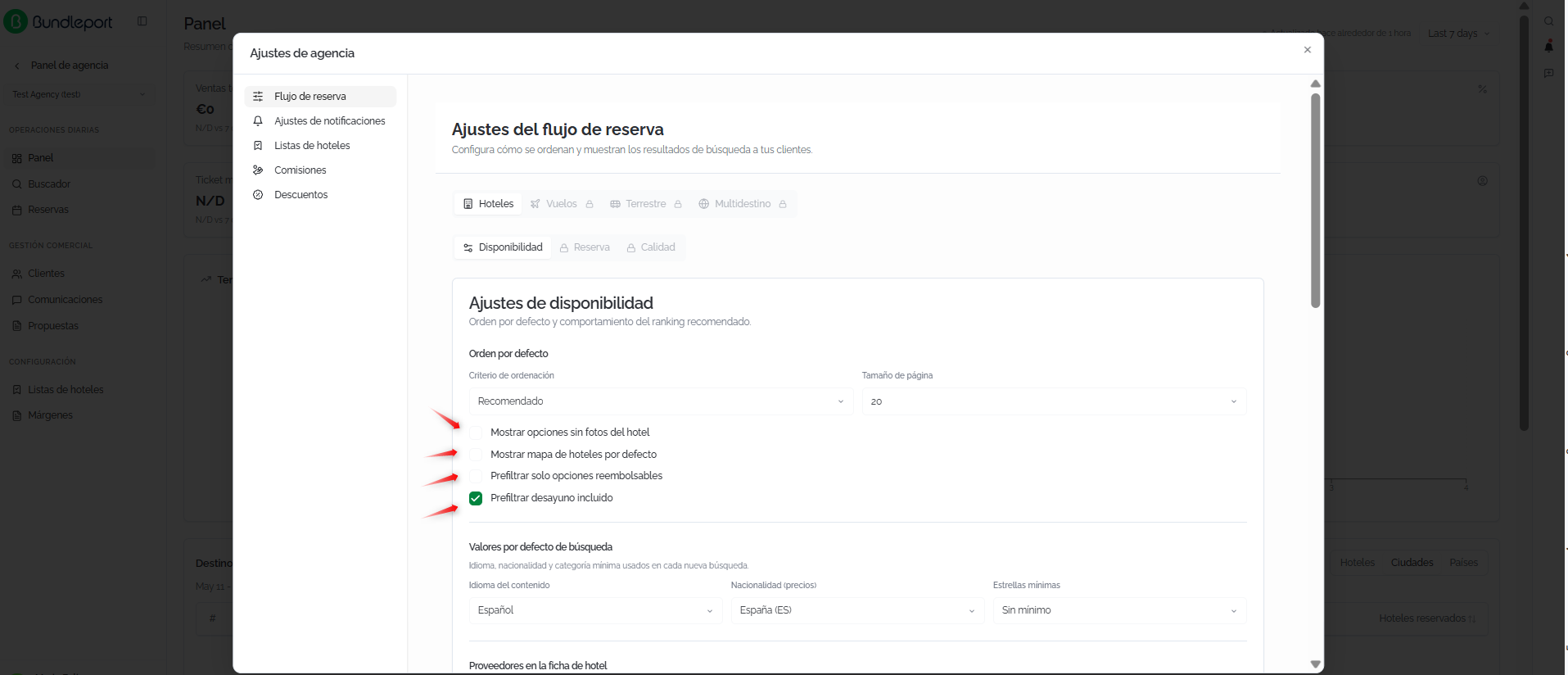Switch to Hoteles tab
The height and width of the screenshot is (675, 1568).
click(x=488, y=204)
